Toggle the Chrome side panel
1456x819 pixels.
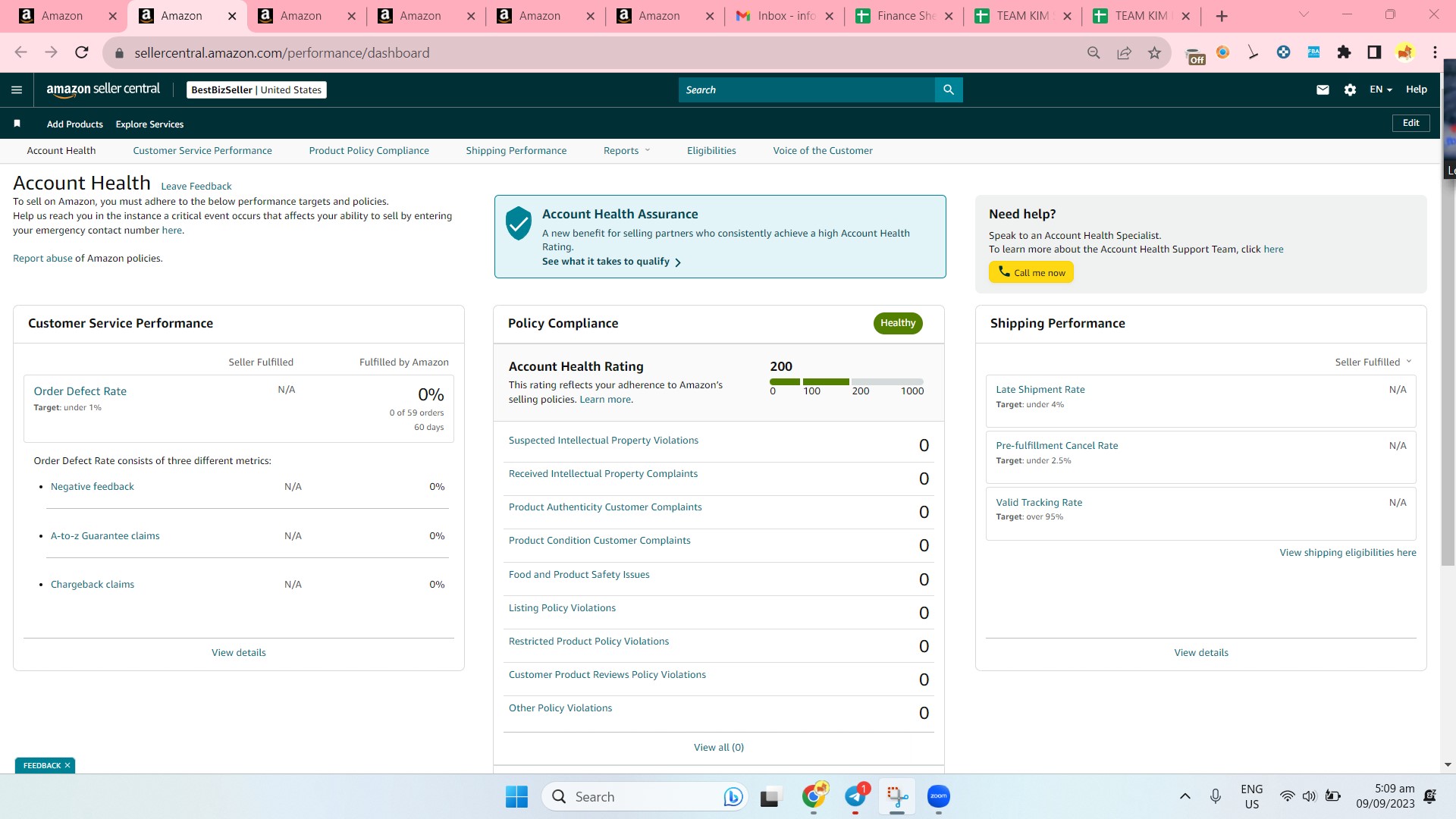point(1374,52)
